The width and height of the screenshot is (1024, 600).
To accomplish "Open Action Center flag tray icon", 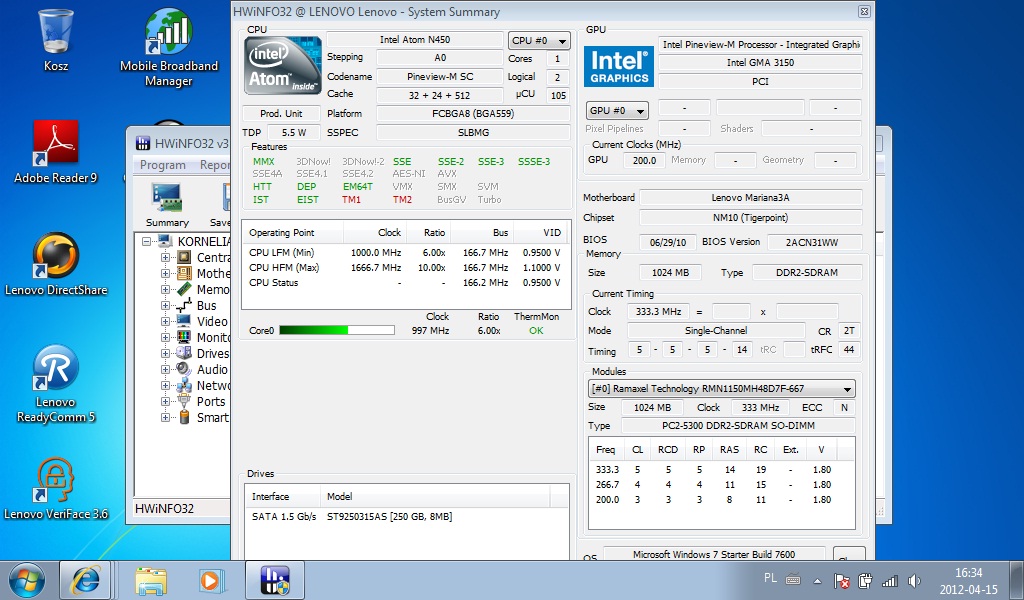I will (x=842, y=580).
